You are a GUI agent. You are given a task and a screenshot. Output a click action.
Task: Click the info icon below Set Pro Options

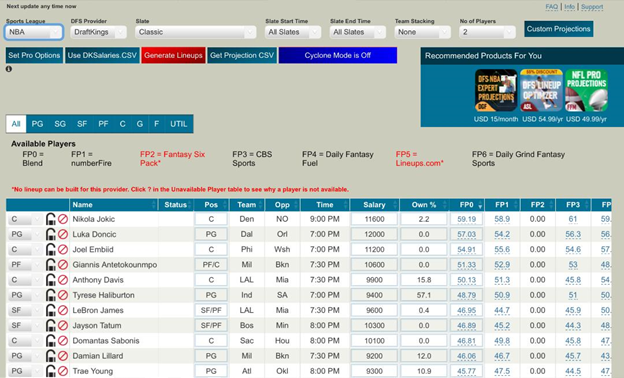tap(9, 69)
